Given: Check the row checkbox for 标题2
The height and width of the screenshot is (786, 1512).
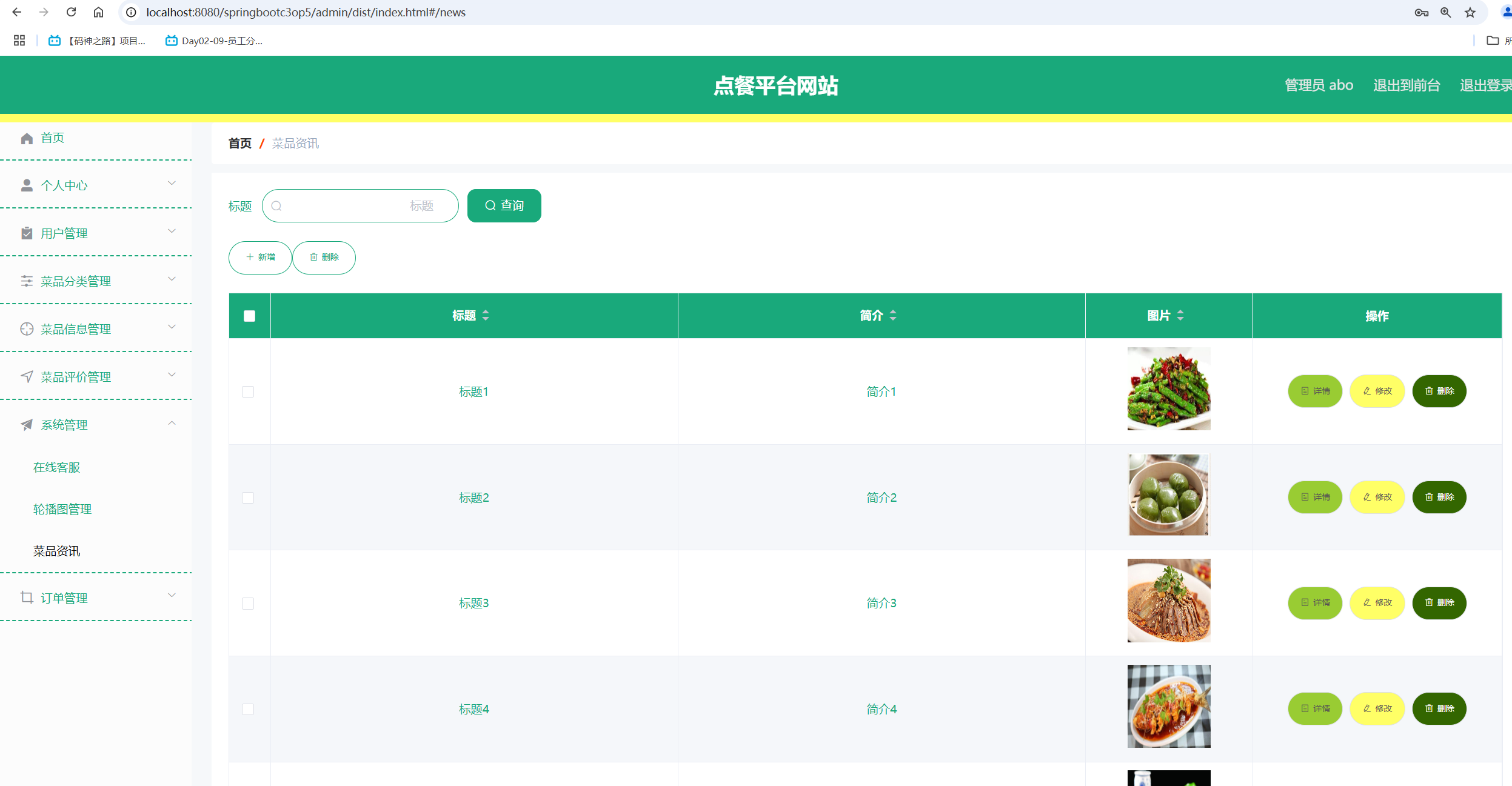Looking at the screenshot, I should (x=248, y=497).
